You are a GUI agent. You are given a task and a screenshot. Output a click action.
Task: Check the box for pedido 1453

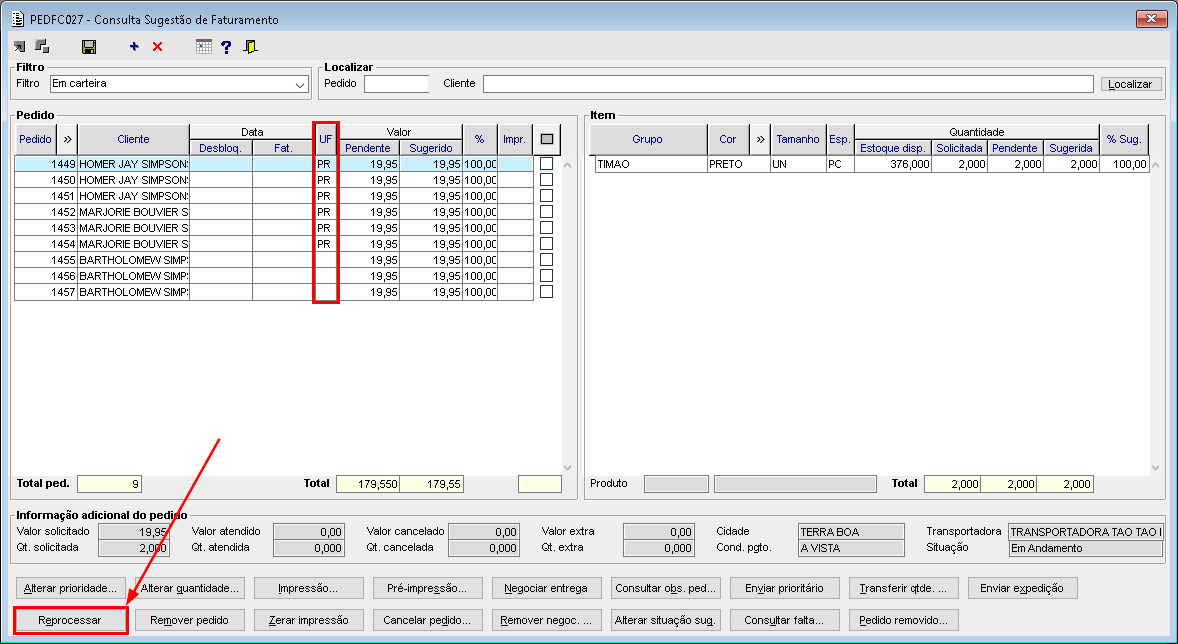(546, 228)
